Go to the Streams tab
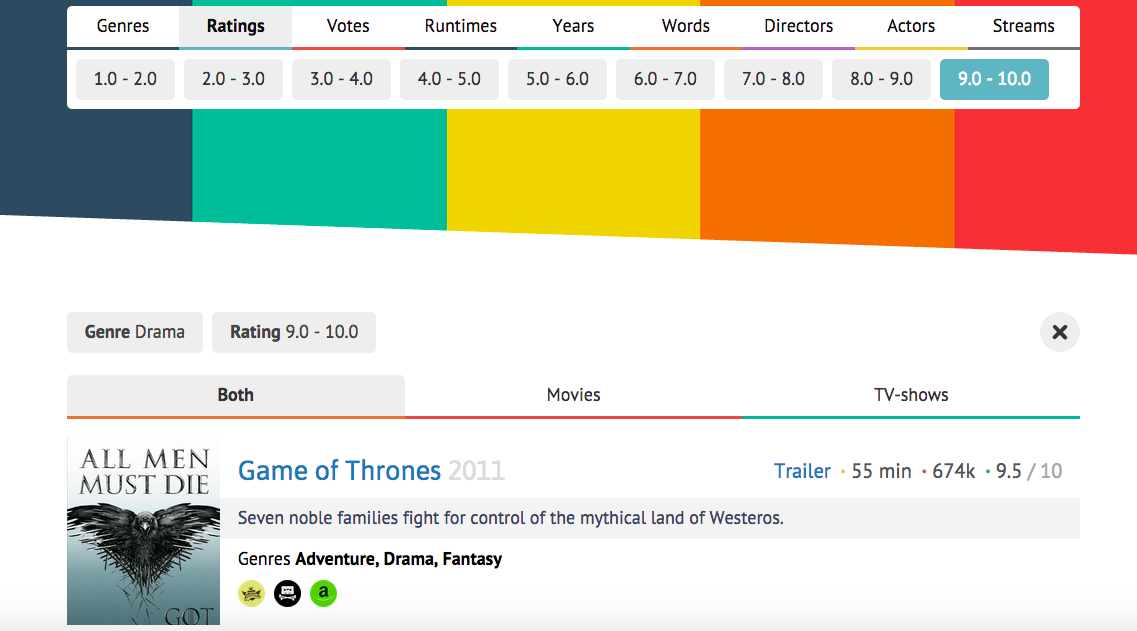Viewport: 1137px width, 631px height. (1023, 27)
